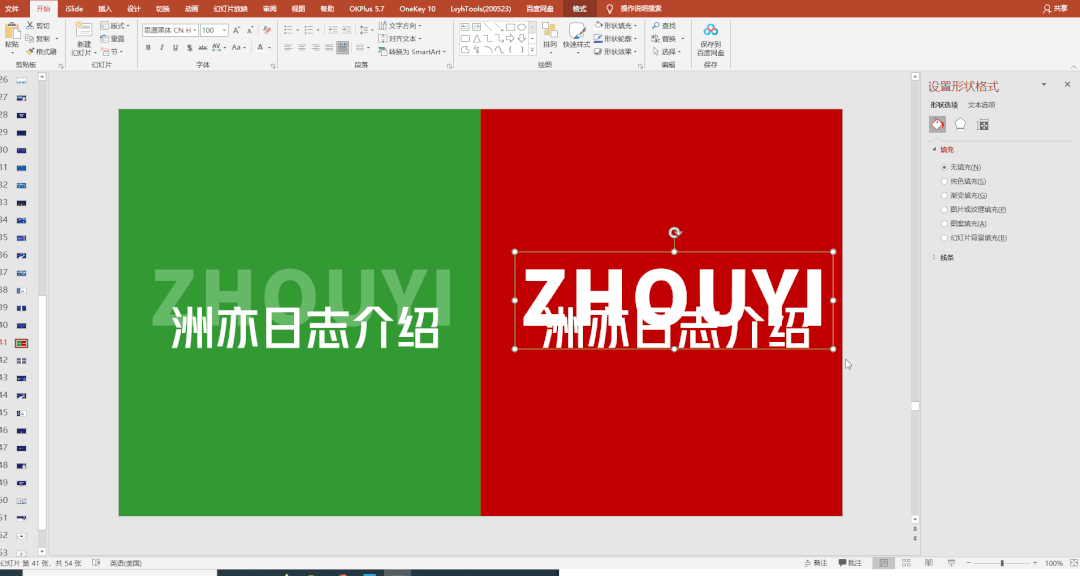The image size is (1080, 576).
Task: Click the zoom slider in status bar
Action: tap(1000, 563)
